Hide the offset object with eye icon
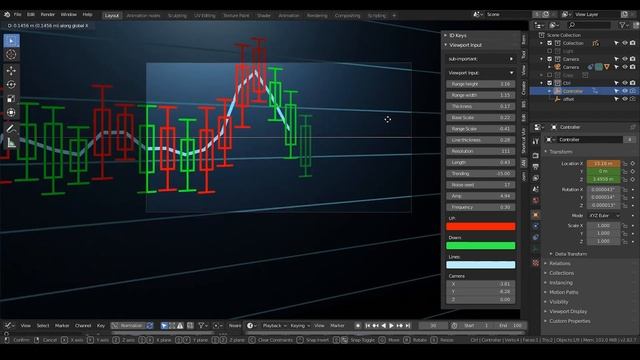The height and width of the screenshot is (360, 640). coord(624,99)
